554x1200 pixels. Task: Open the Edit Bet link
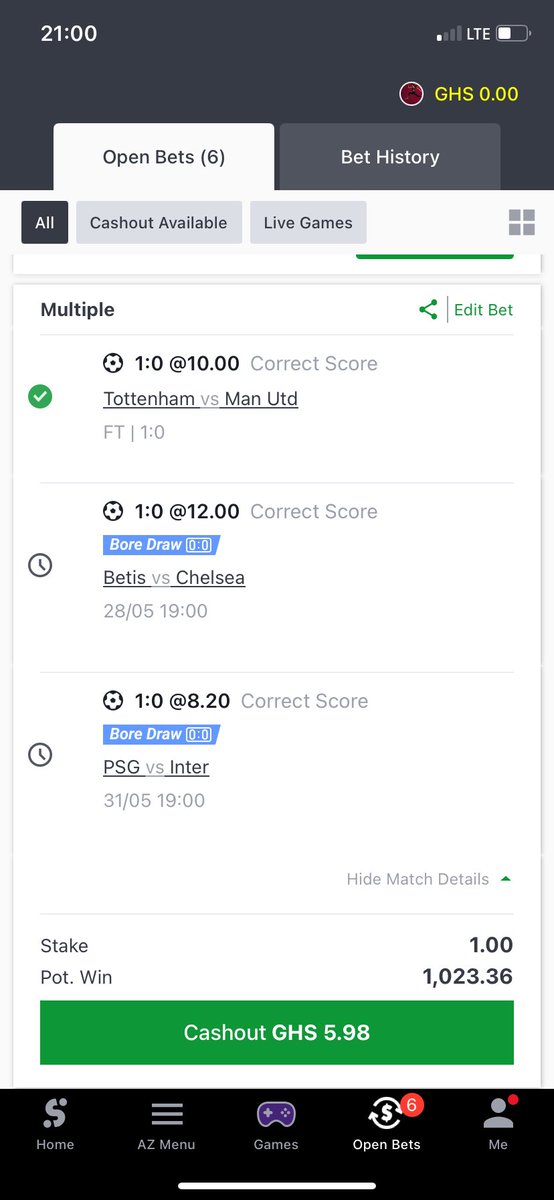(x=483, y=310)
